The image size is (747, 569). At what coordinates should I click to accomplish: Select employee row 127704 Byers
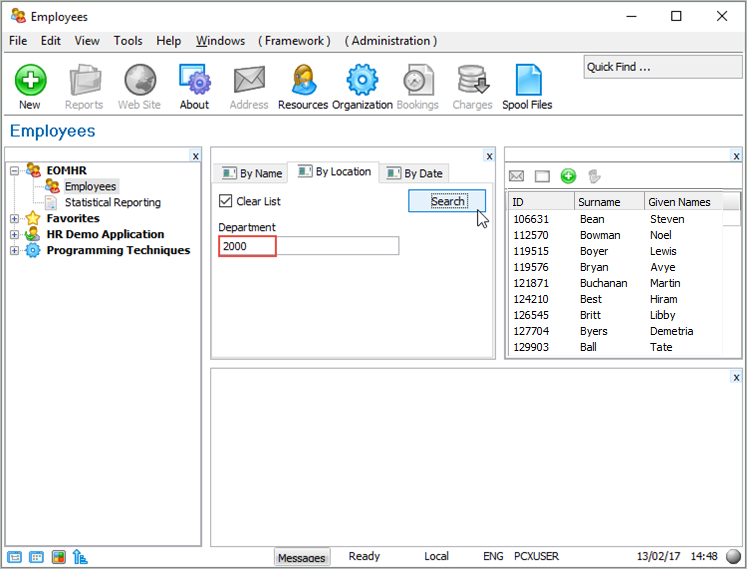(x=616, y=331)
